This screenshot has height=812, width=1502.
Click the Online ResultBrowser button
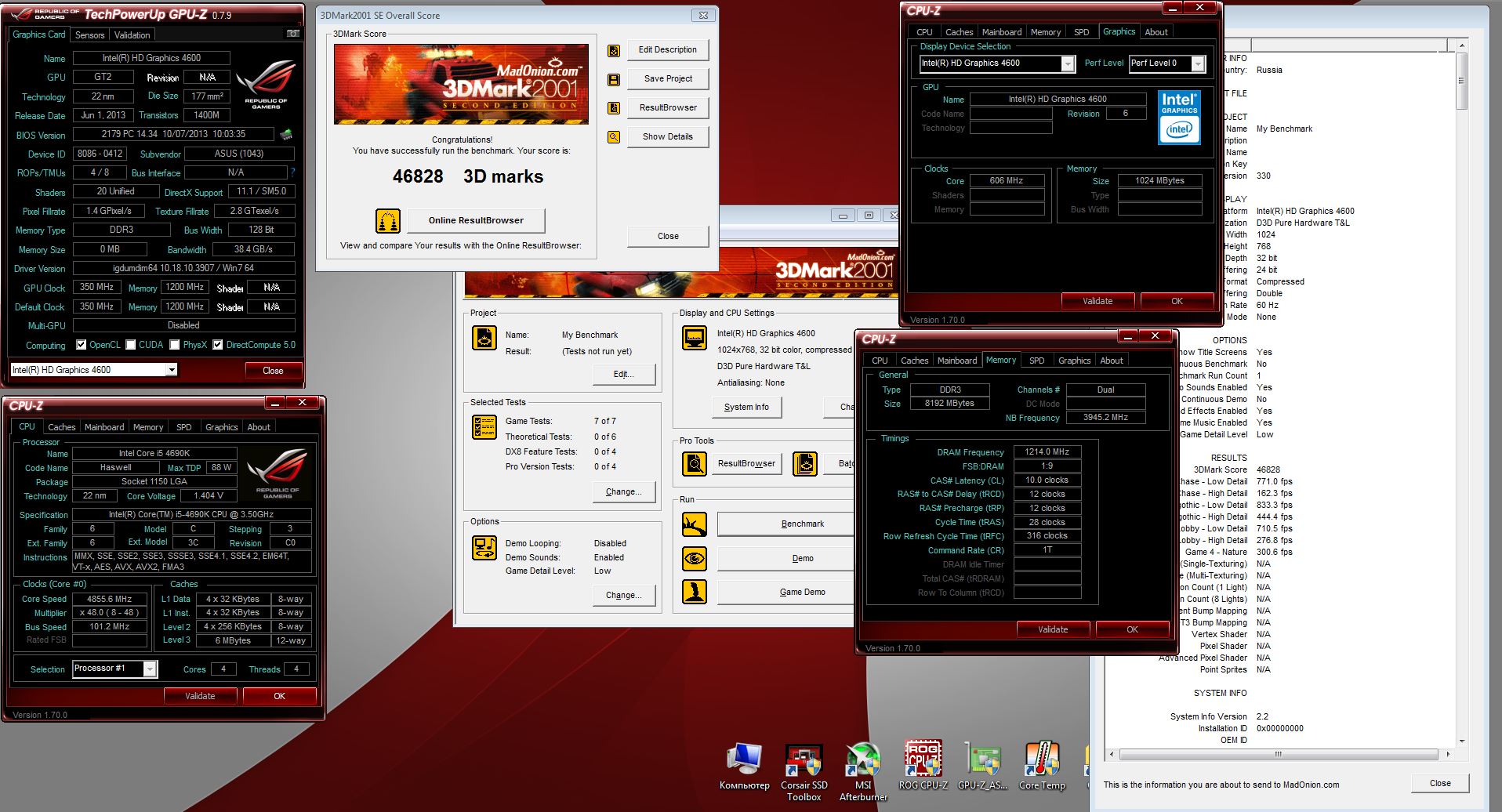(x=476, y=221)
